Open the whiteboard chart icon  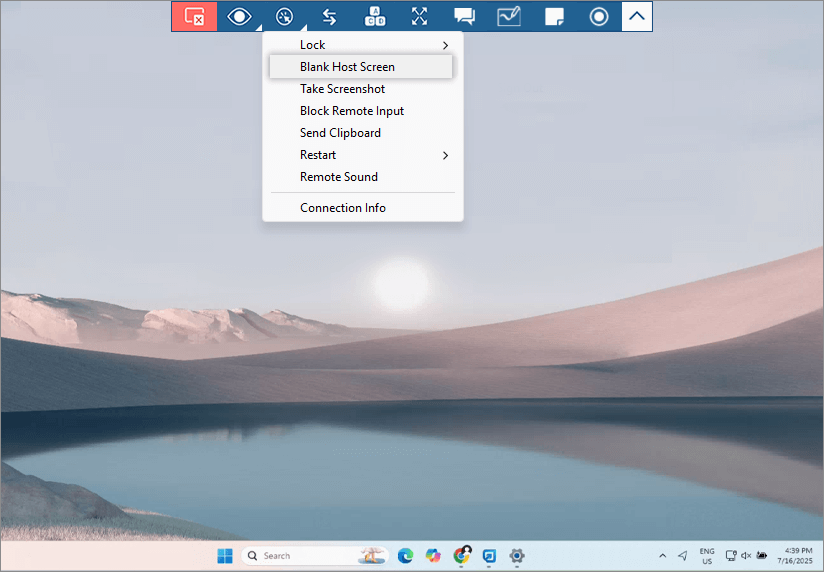tap(509, 16)
